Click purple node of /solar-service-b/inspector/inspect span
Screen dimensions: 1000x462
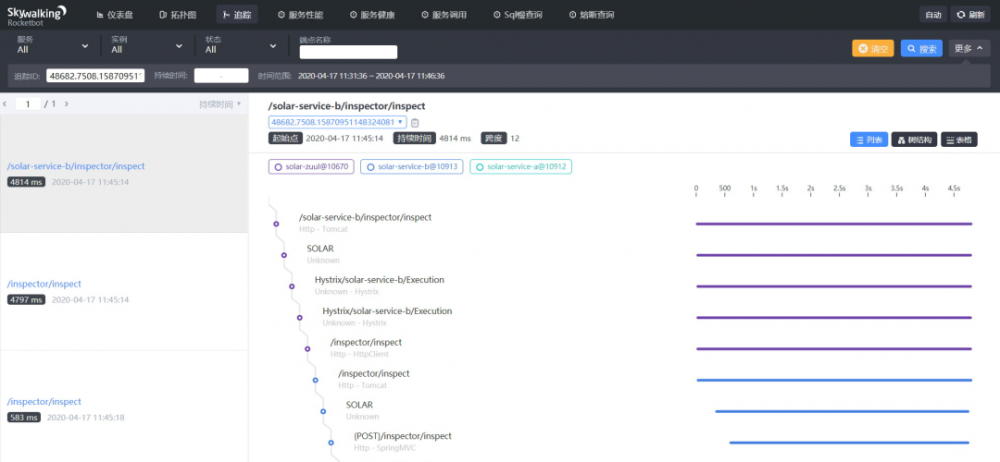tap(276, 223)
